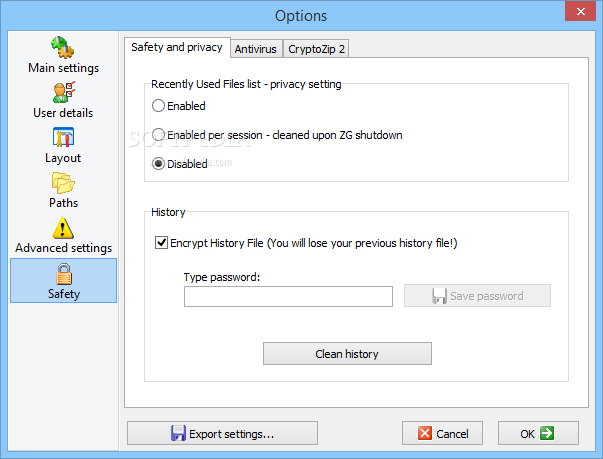Open User details person icon
603x459 pixels.
coord(64,92)
